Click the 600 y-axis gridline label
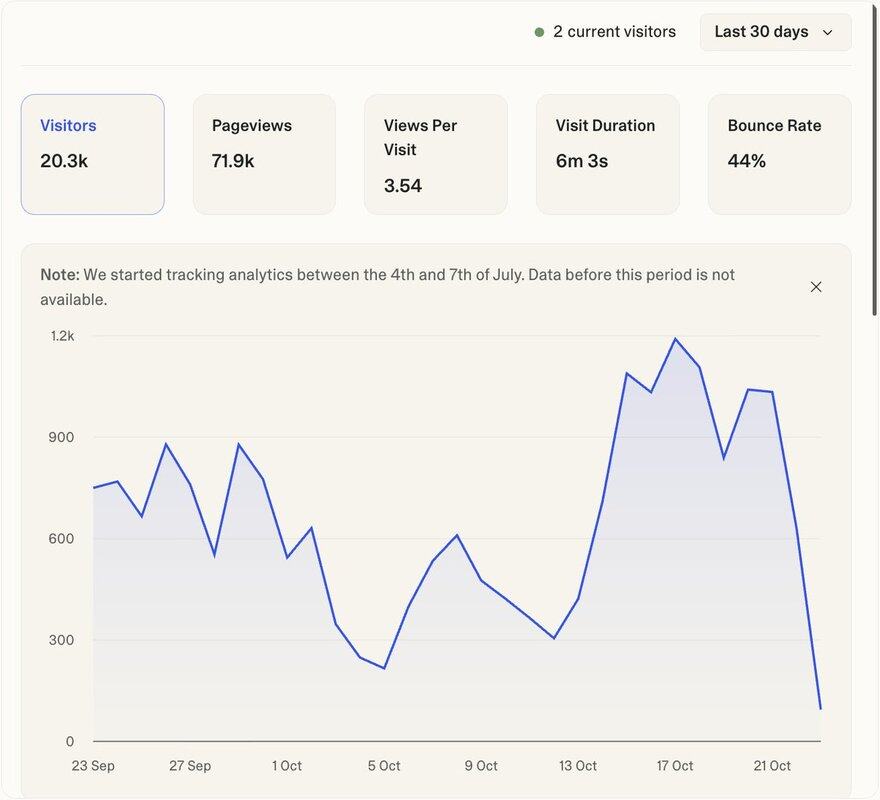880x800 pixels. tap(60, 539)
